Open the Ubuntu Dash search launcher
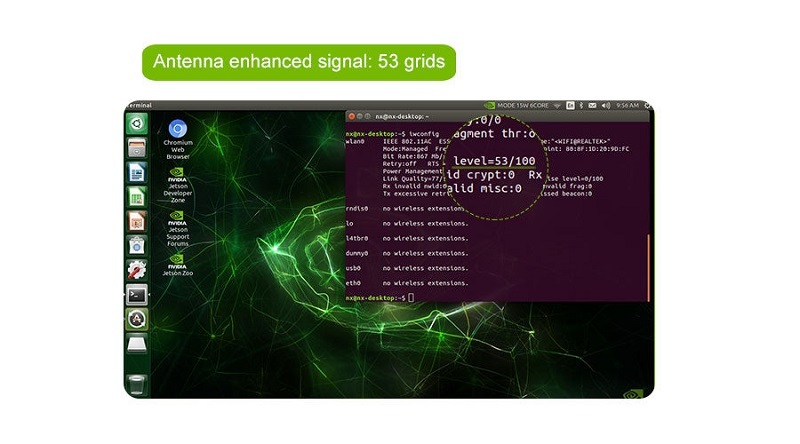Viewport: 800px width, 444px height. [x=137, y=124]
